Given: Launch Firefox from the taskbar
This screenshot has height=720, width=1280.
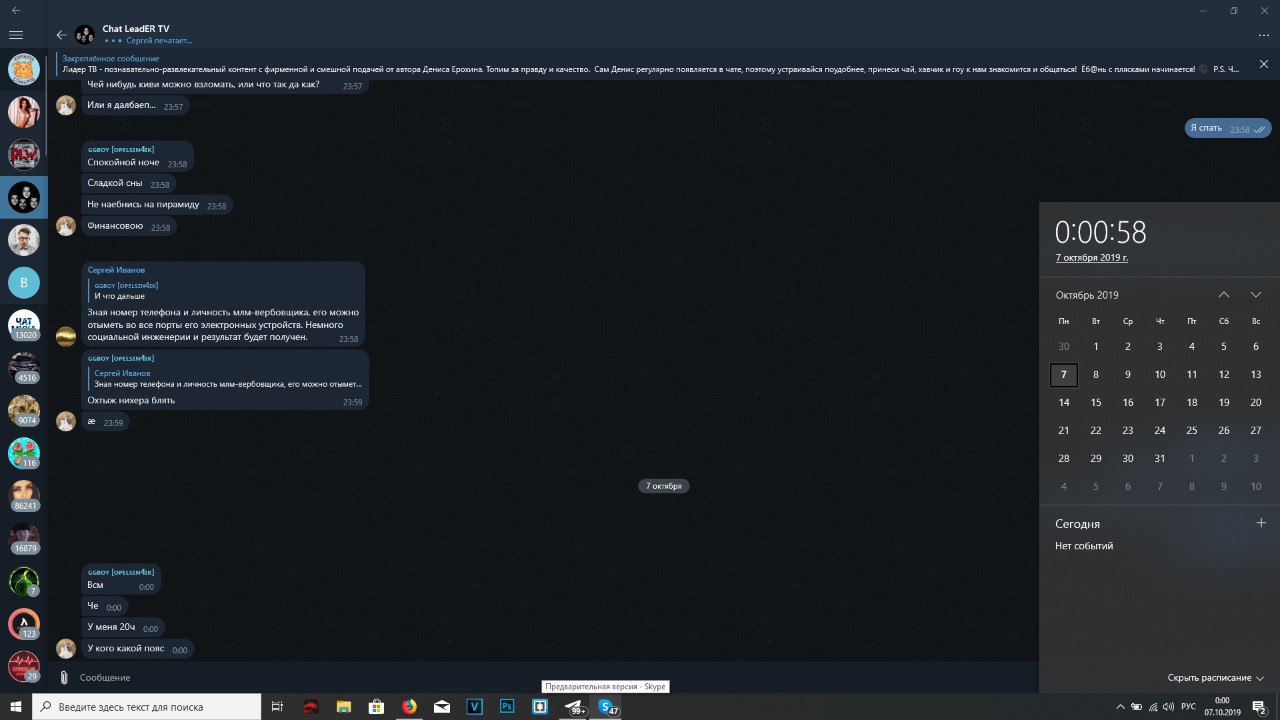Looking at the screenshot, I should pyautogui.click(x=409, y=707).
